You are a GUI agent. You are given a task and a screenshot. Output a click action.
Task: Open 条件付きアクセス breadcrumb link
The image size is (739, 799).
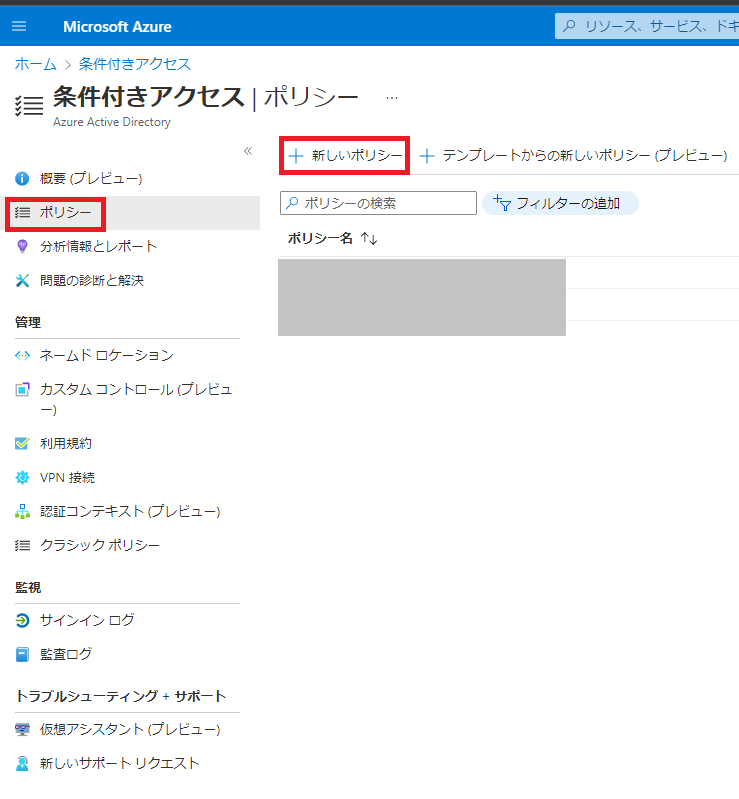tap(135, 64)
